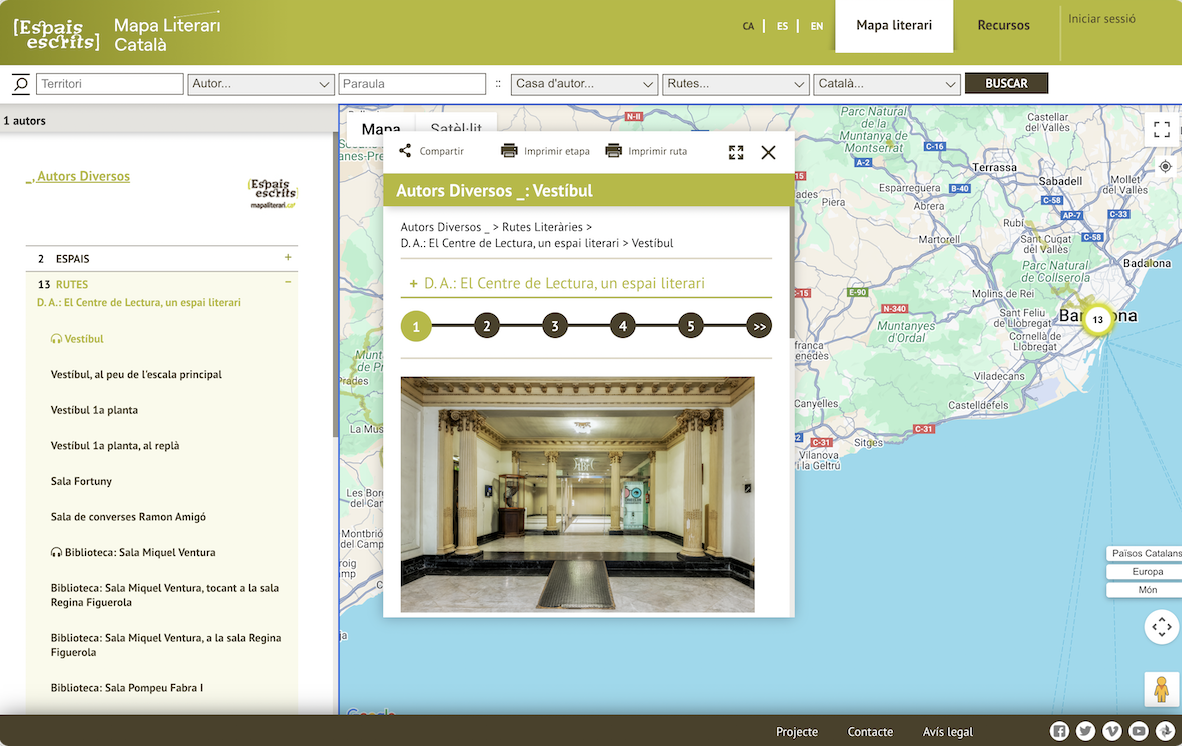Click the Compartir share icon
1182x746 pixels.
pos(405,151)
